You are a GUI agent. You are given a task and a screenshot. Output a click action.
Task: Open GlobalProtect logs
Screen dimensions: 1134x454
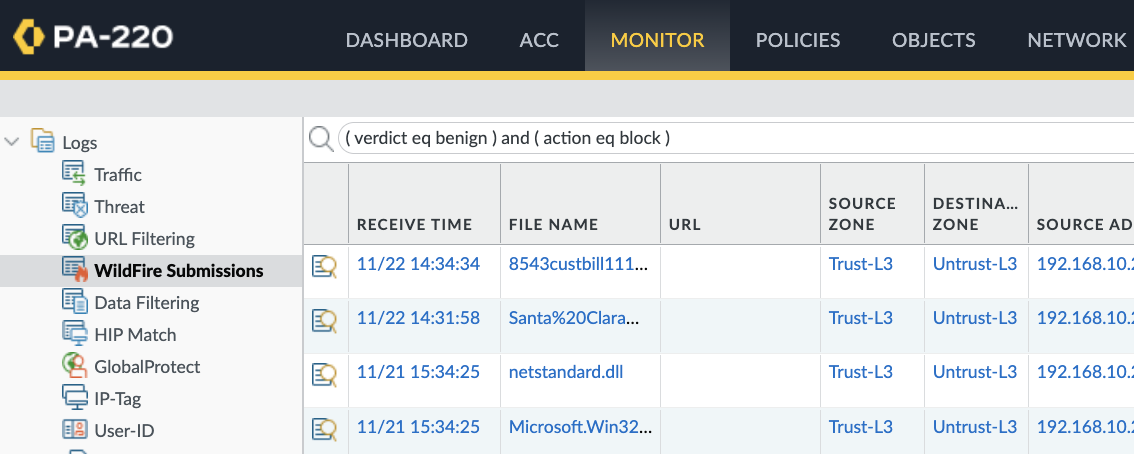(148, 367)
